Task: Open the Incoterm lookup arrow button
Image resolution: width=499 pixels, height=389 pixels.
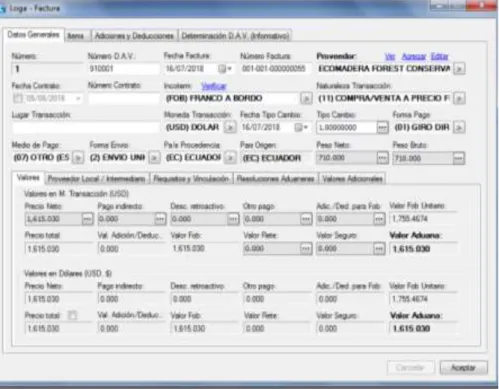Action: pos(306,98)
